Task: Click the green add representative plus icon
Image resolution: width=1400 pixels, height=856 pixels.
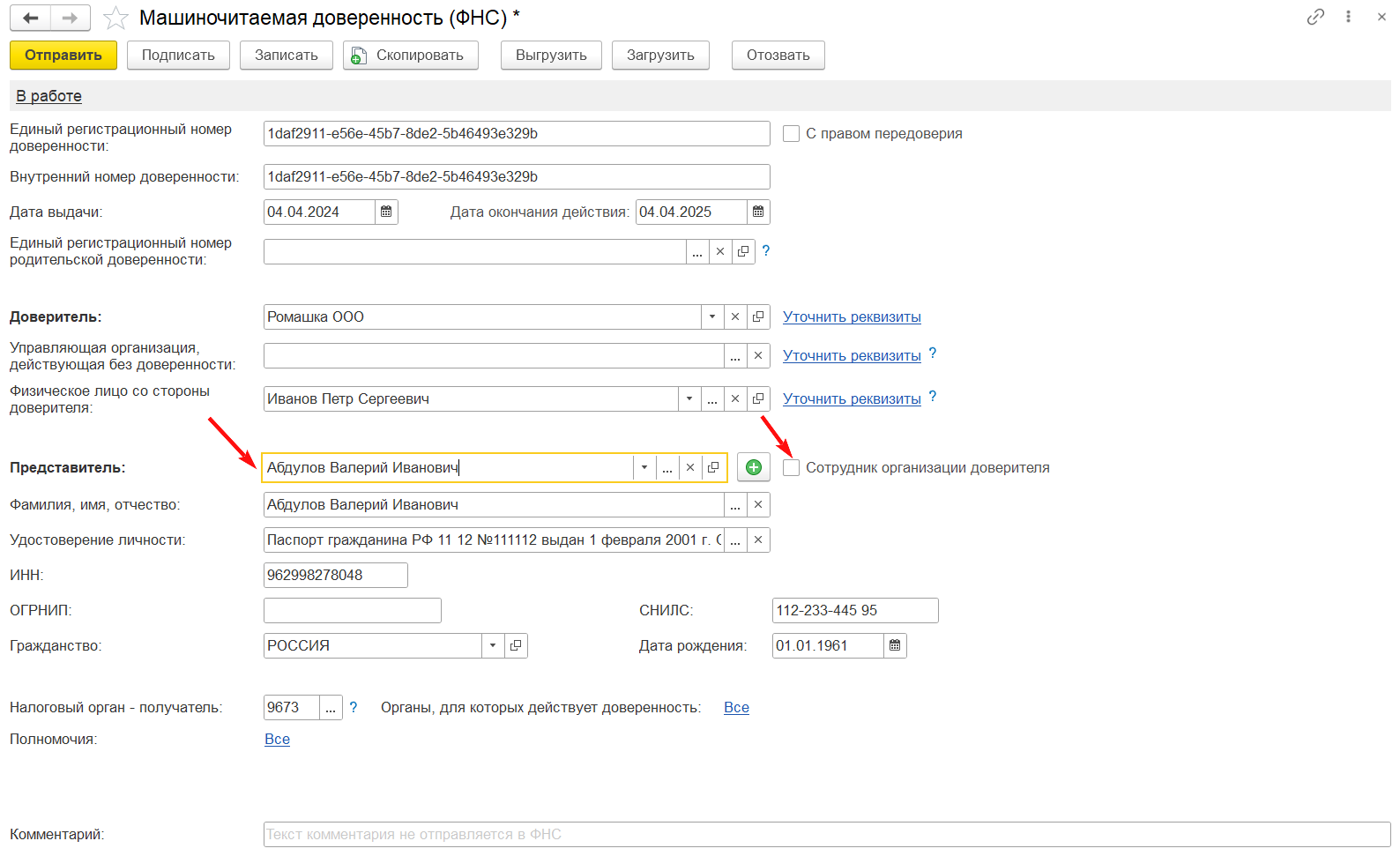Action: [754, 467]
